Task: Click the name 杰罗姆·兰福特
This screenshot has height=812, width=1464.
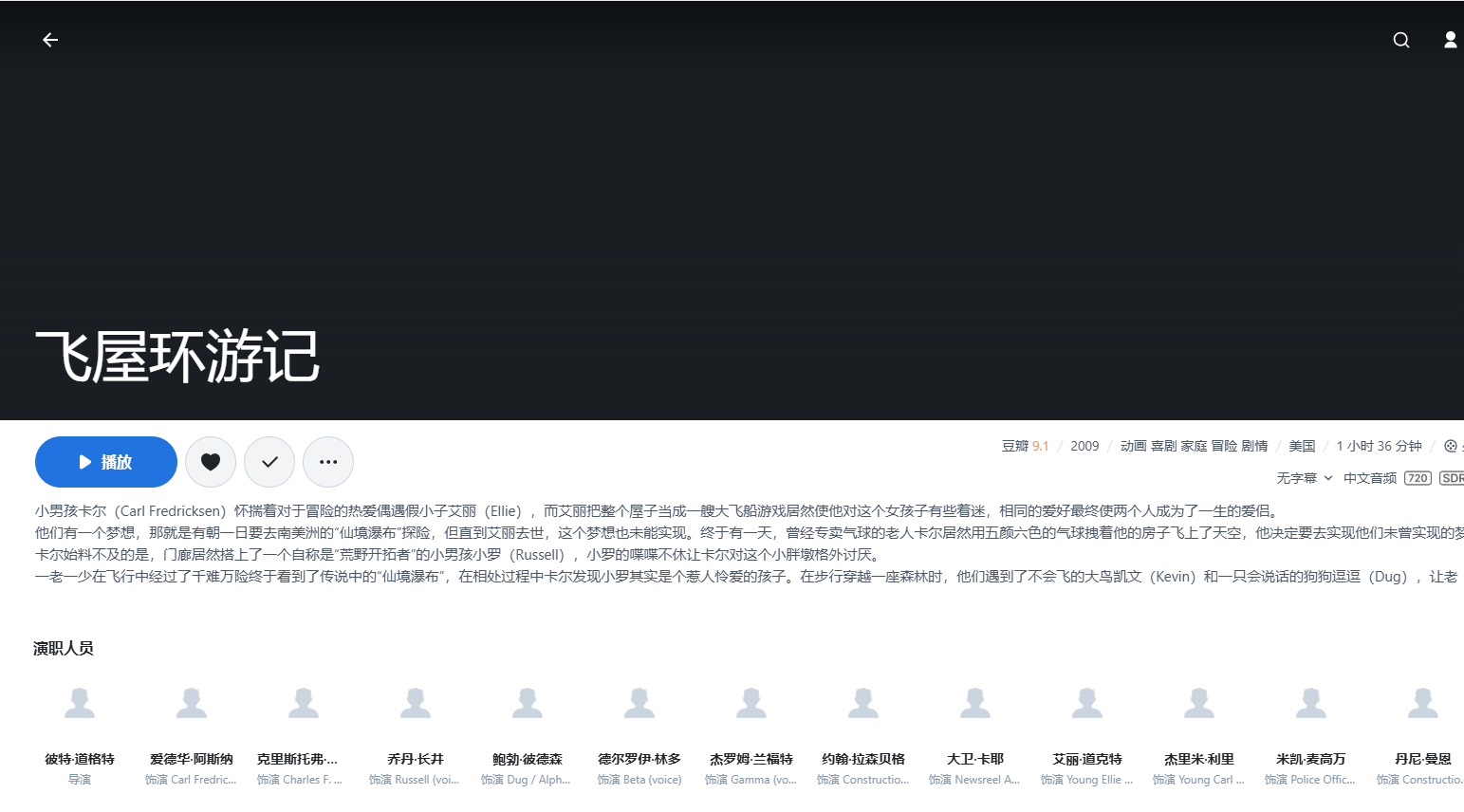Action: 751,759
